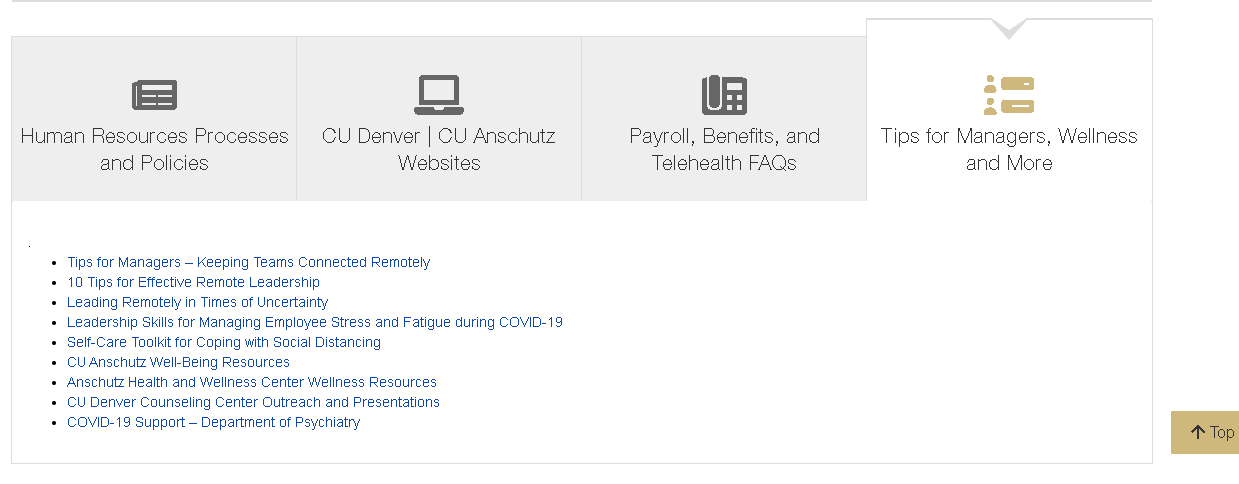Switch to CU Denver | CU Anschutz Websites tab
This screenshot has height=484, width=1239.
(439, 119)
